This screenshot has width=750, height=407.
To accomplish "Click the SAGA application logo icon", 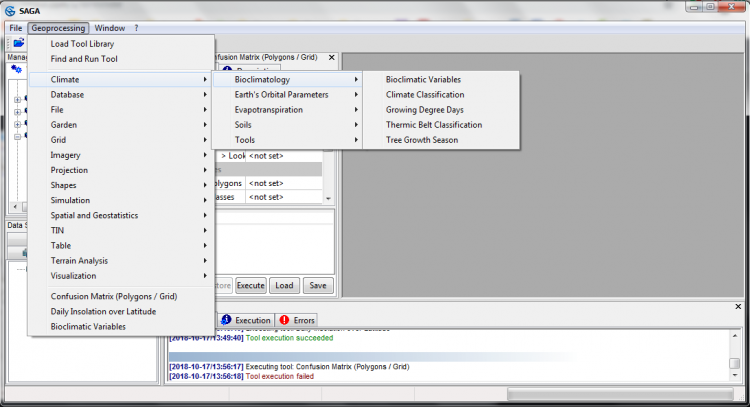I will (x=10, y=11).
